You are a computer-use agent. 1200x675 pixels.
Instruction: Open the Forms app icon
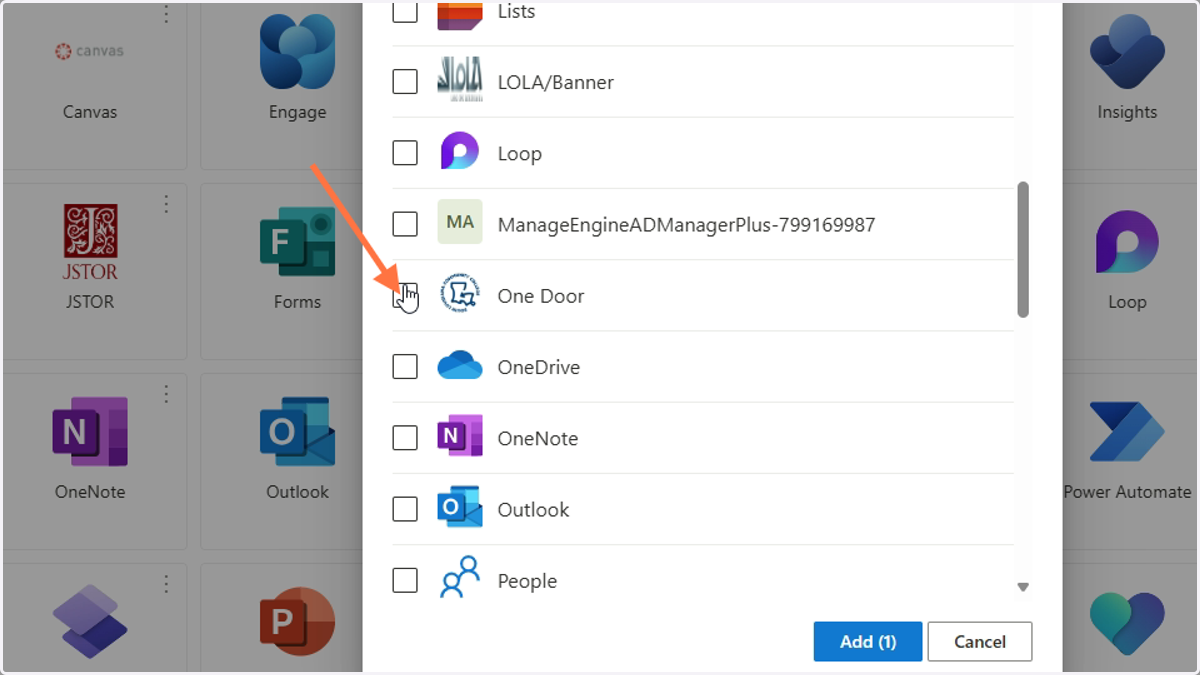[297, 242]
